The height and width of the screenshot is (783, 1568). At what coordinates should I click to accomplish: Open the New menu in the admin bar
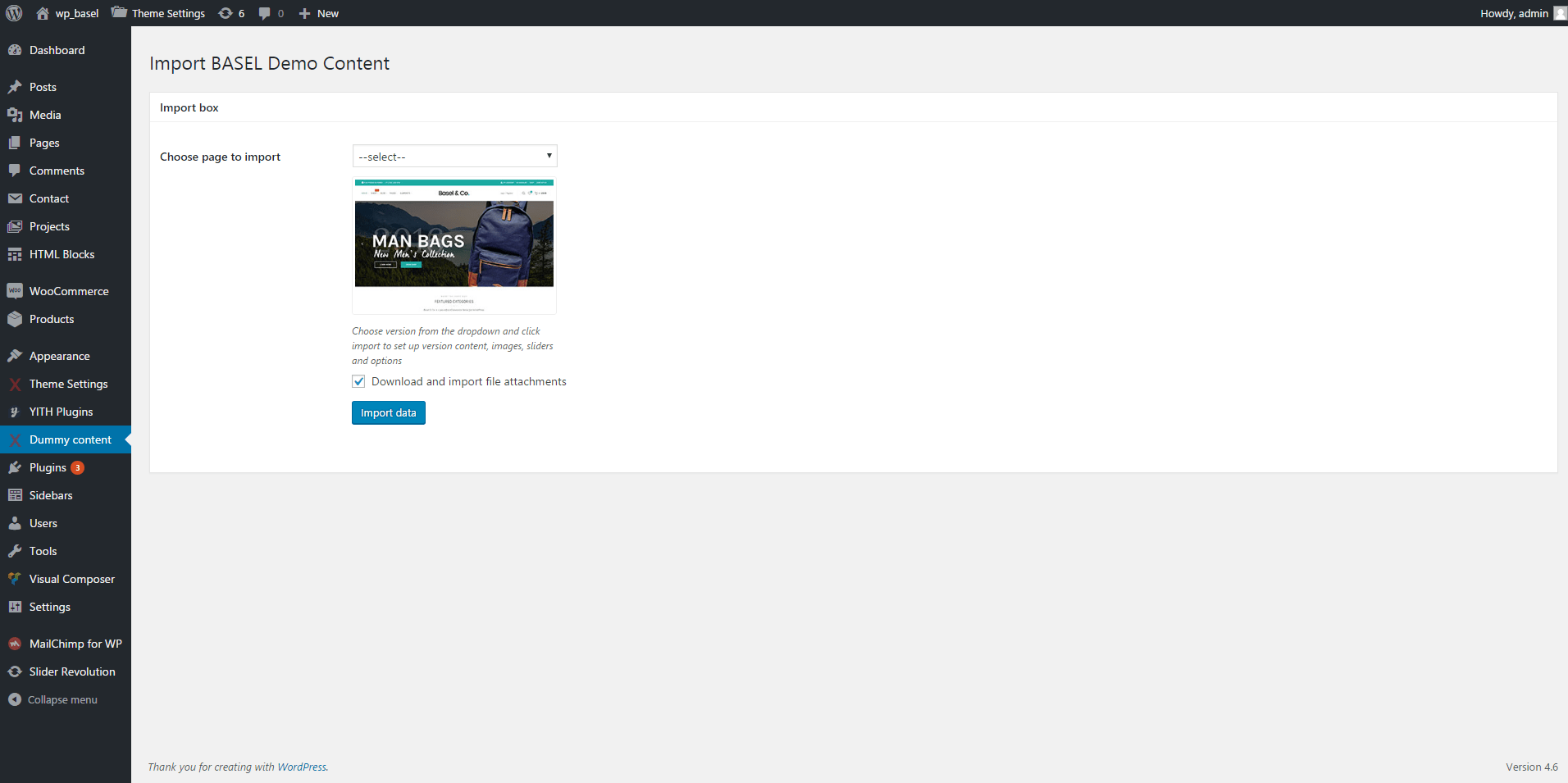click(x=318, y=13)
